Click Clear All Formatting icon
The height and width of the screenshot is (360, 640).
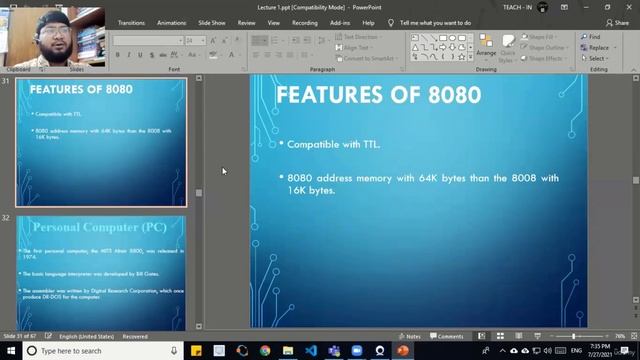pyautogui.click(x=237, y=40)
